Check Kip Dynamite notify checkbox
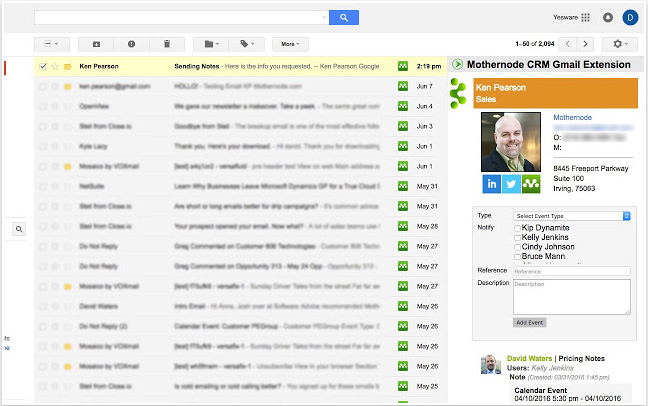The width and height of the screenshot is (648, 406). [517, 228]
